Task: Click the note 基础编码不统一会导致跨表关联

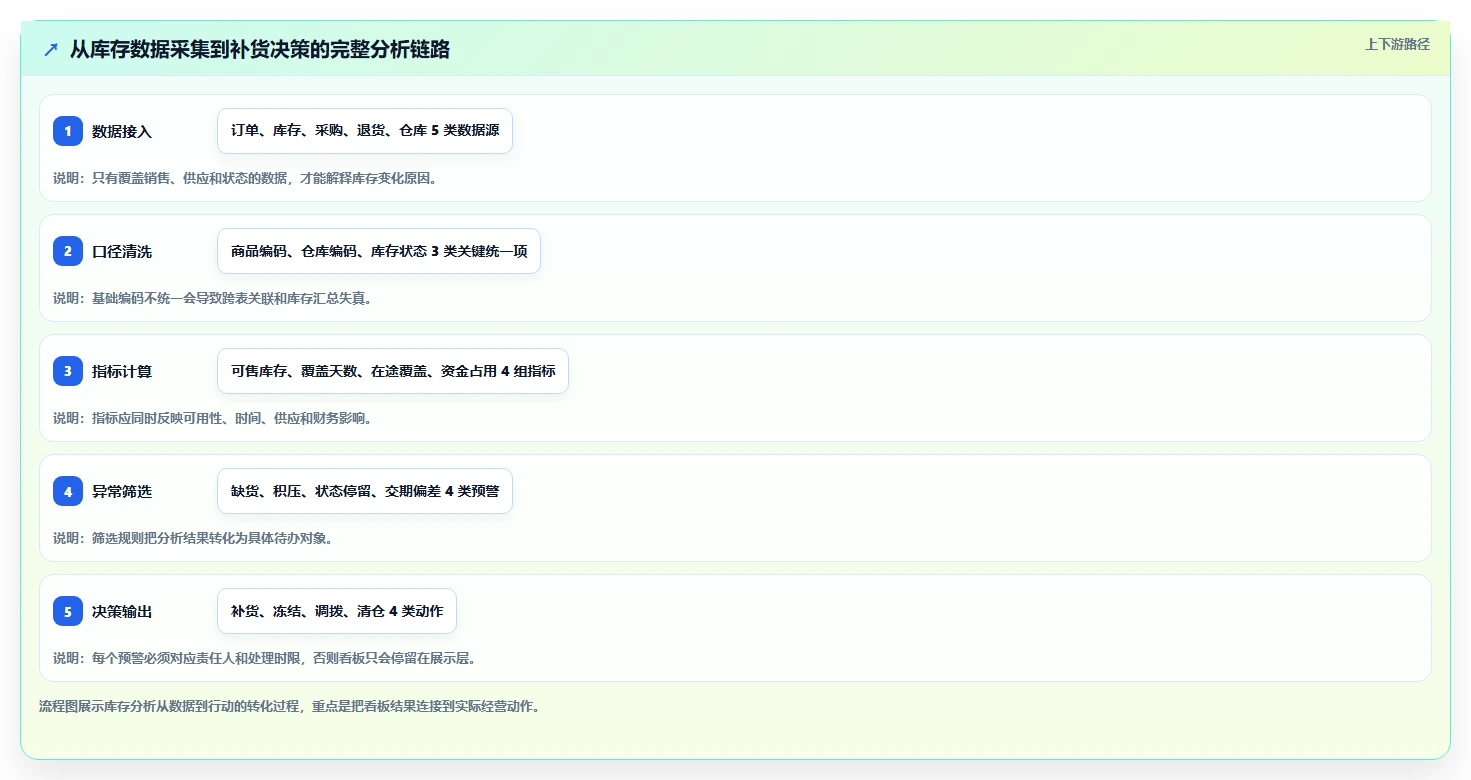Action: [x=212, y=298]
